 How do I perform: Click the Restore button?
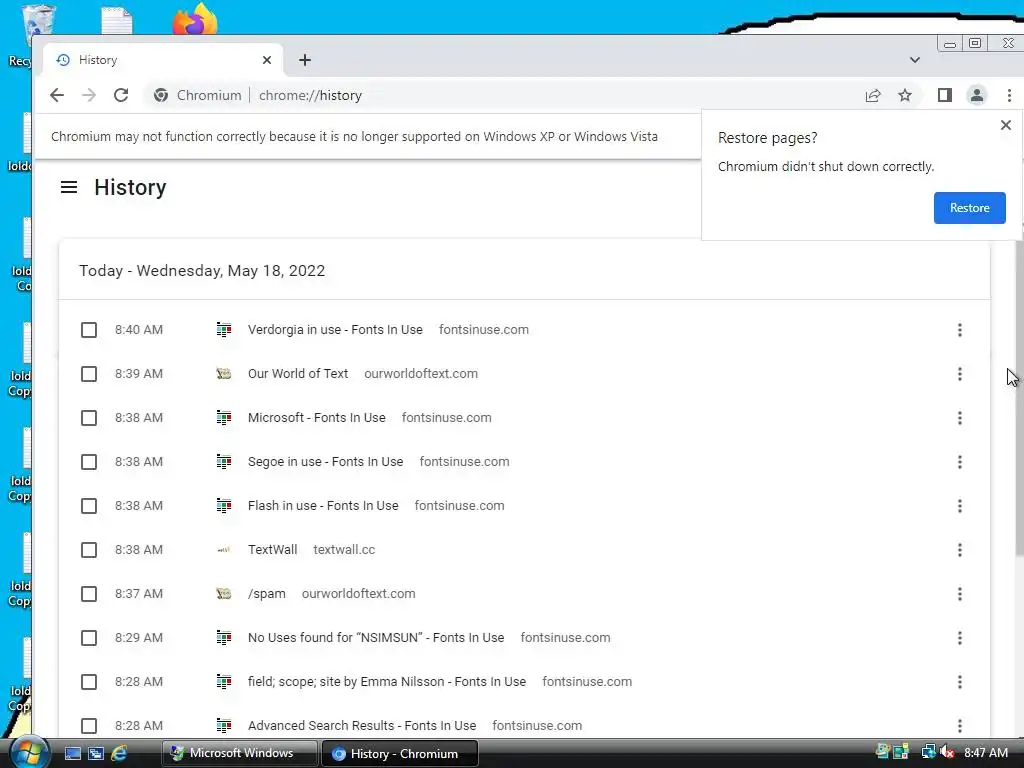click(x=969, y=208)
